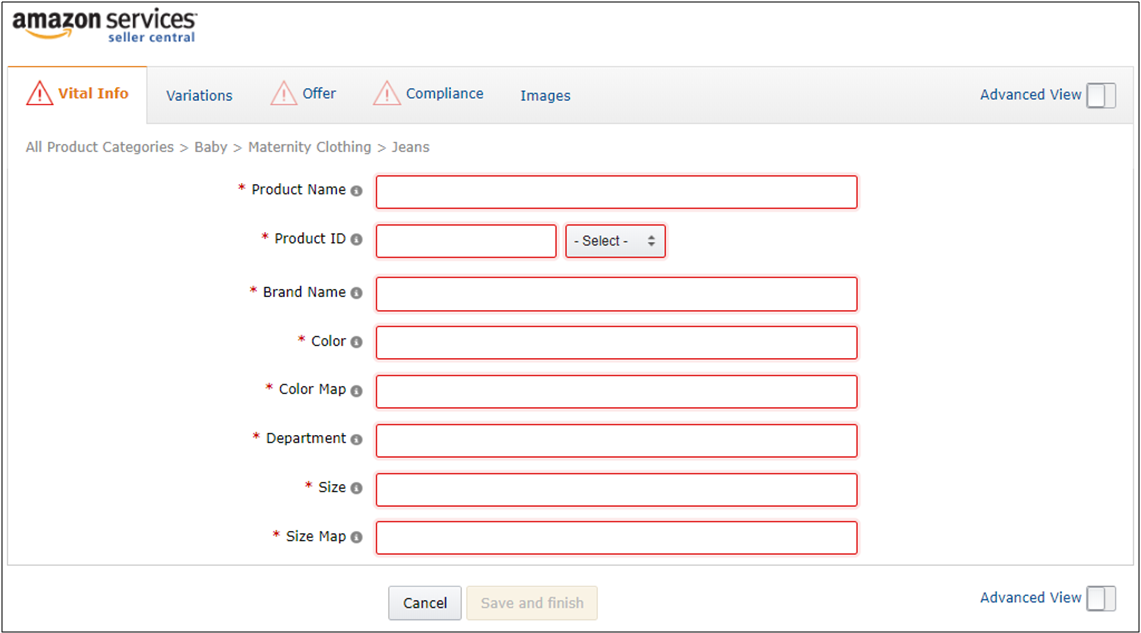Go to the Compliance tab
This screenshot has width=1141, height=633.
click(444, 94)
